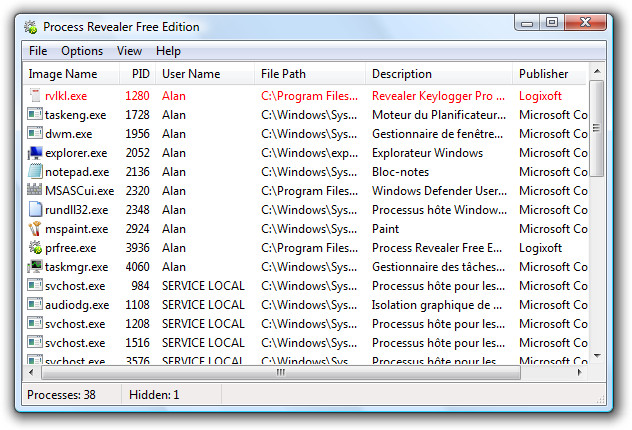
Task: Click the Process Revealer title bar icon
Action: (31, 27)
